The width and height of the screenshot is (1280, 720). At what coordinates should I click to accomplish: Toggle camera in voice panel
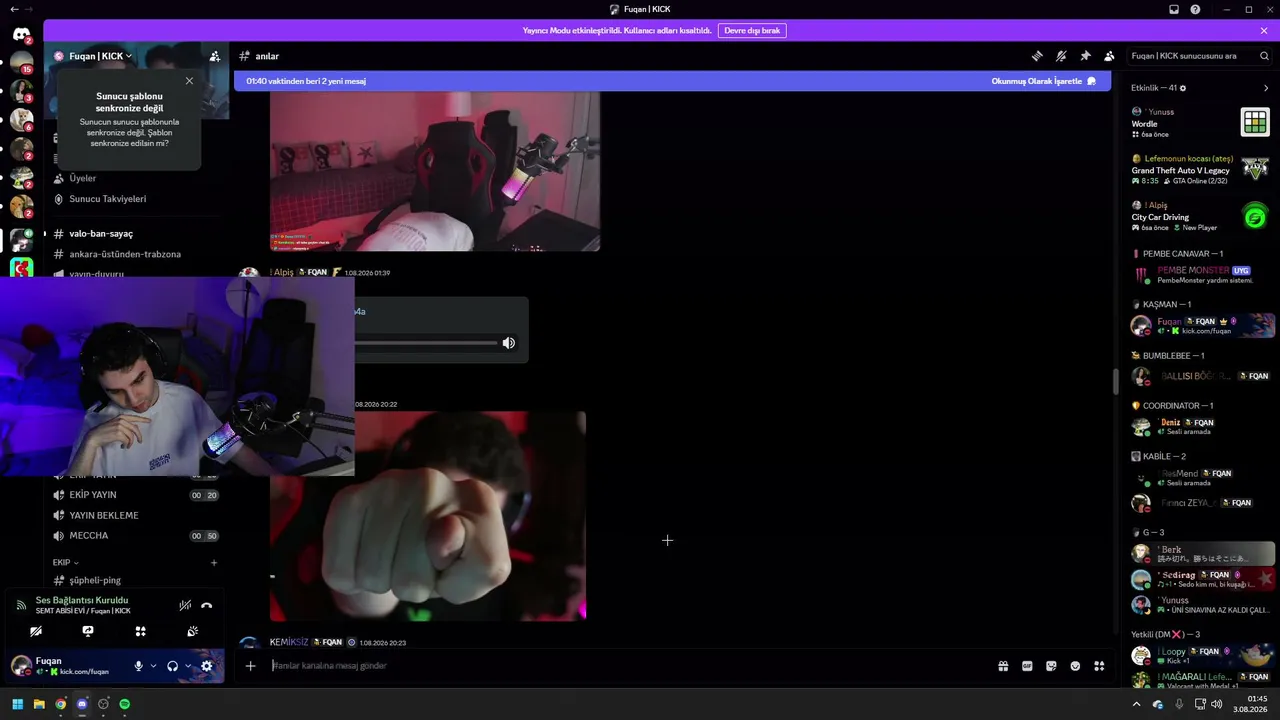(x=36, y=631)
